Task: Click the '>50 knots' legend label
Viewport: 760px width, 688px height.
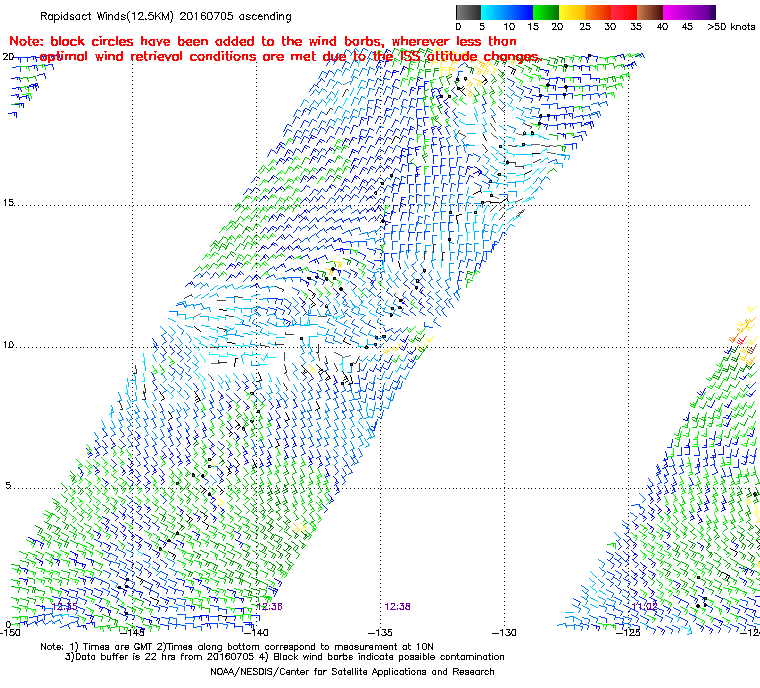Action: click(731, 27)
